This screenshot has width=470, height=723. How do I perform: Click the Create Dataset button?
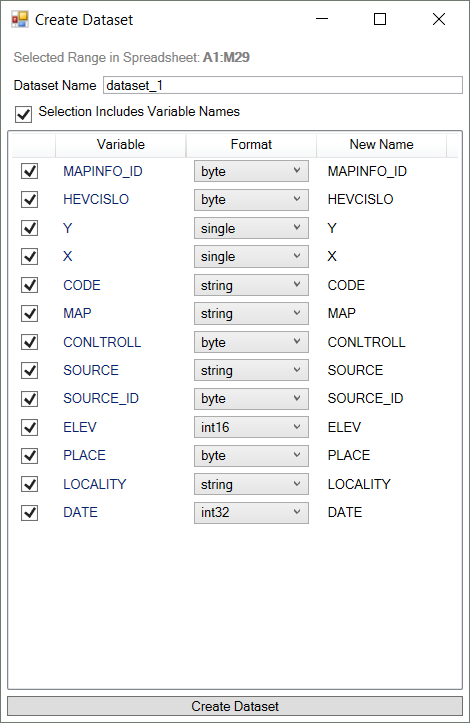pos(235,706)
